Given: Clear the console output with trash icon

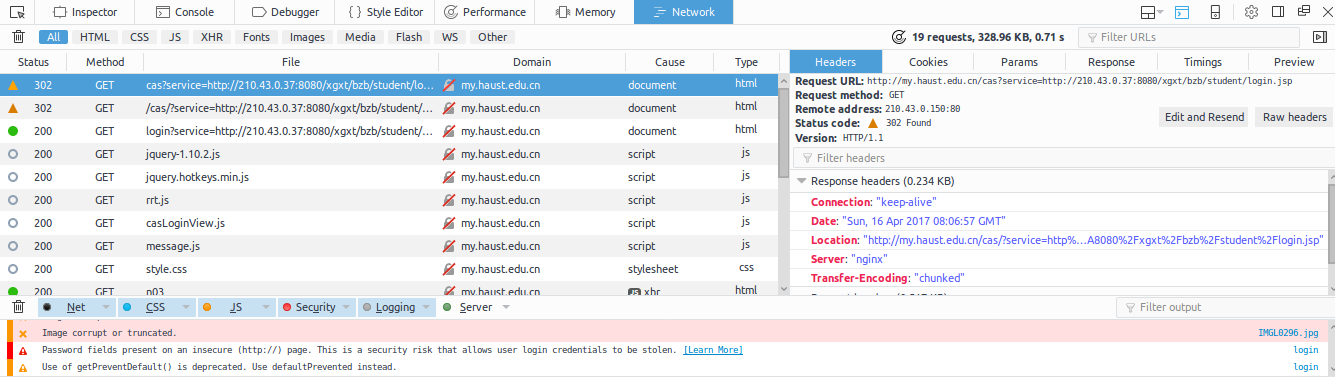Looking at the screenshot, I should pos(18,307).
